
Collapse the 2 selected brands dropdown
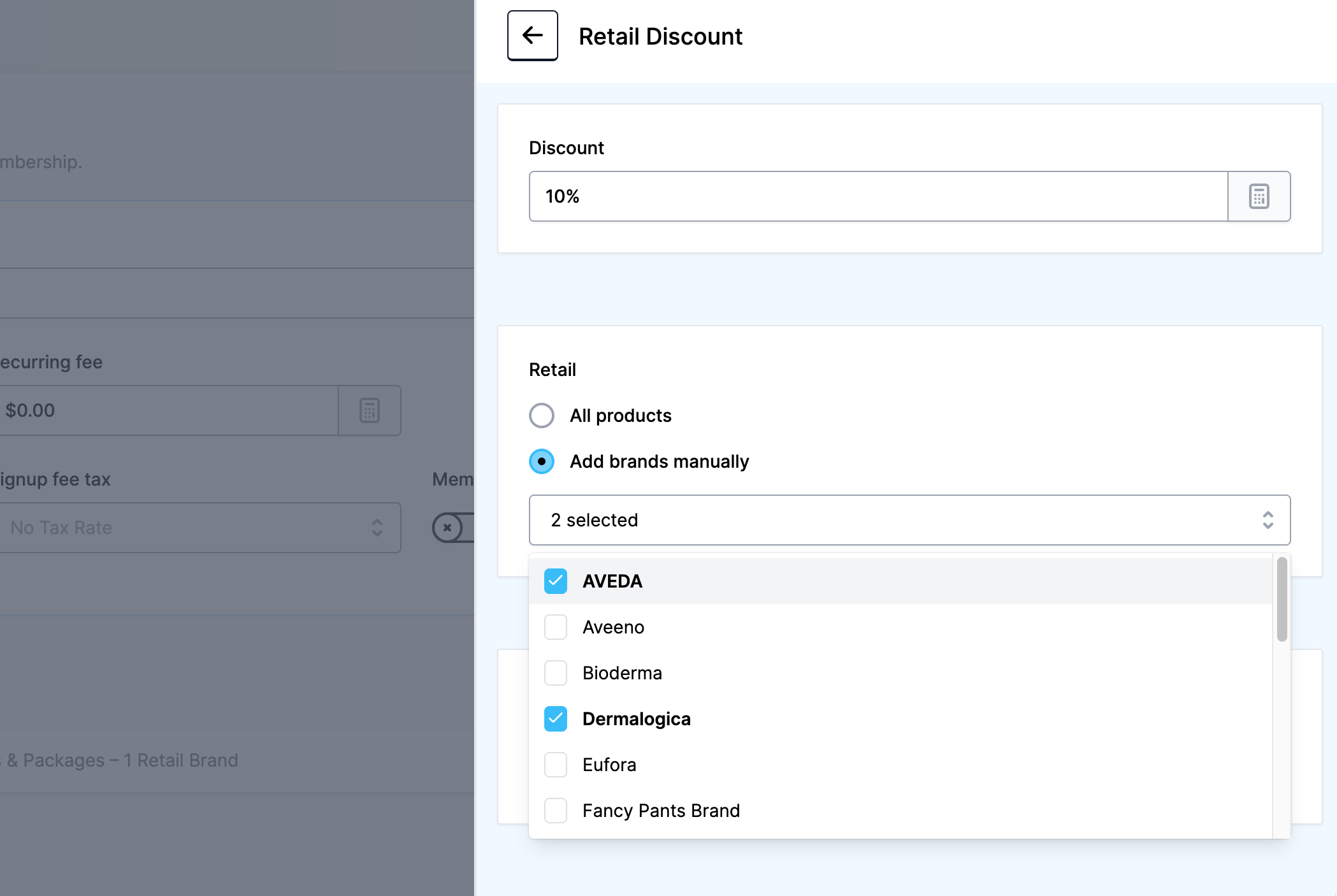tap(909, 520)
